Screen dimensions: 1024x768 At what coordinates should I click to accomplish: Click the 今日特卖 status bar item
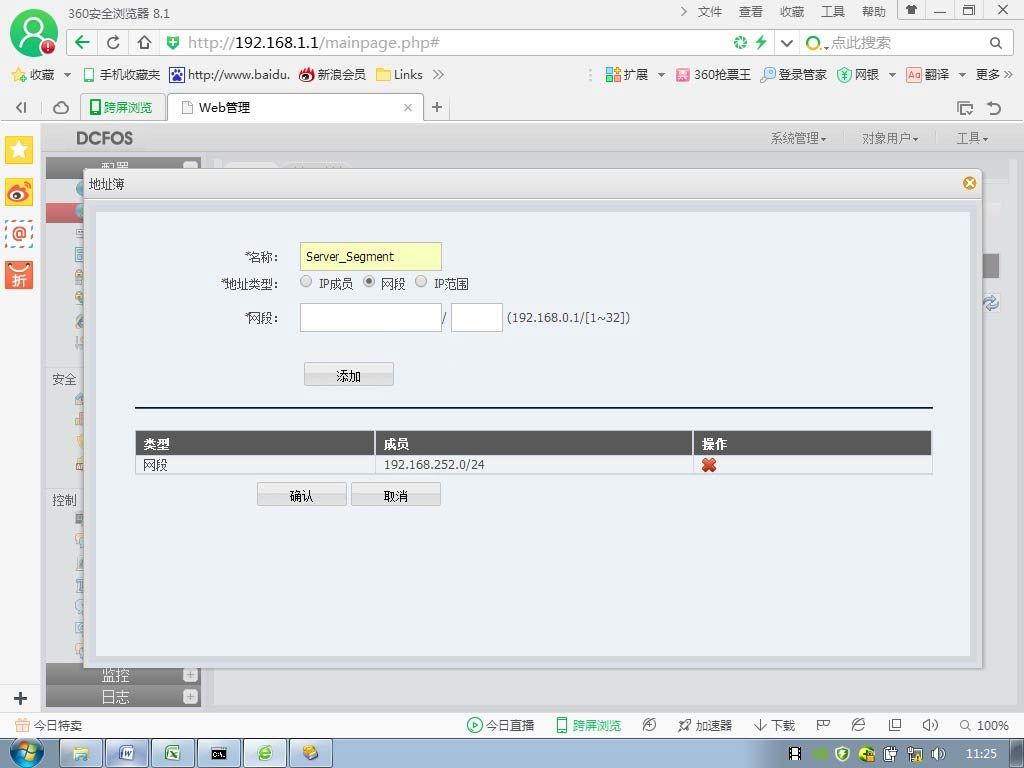click(49, 725)
